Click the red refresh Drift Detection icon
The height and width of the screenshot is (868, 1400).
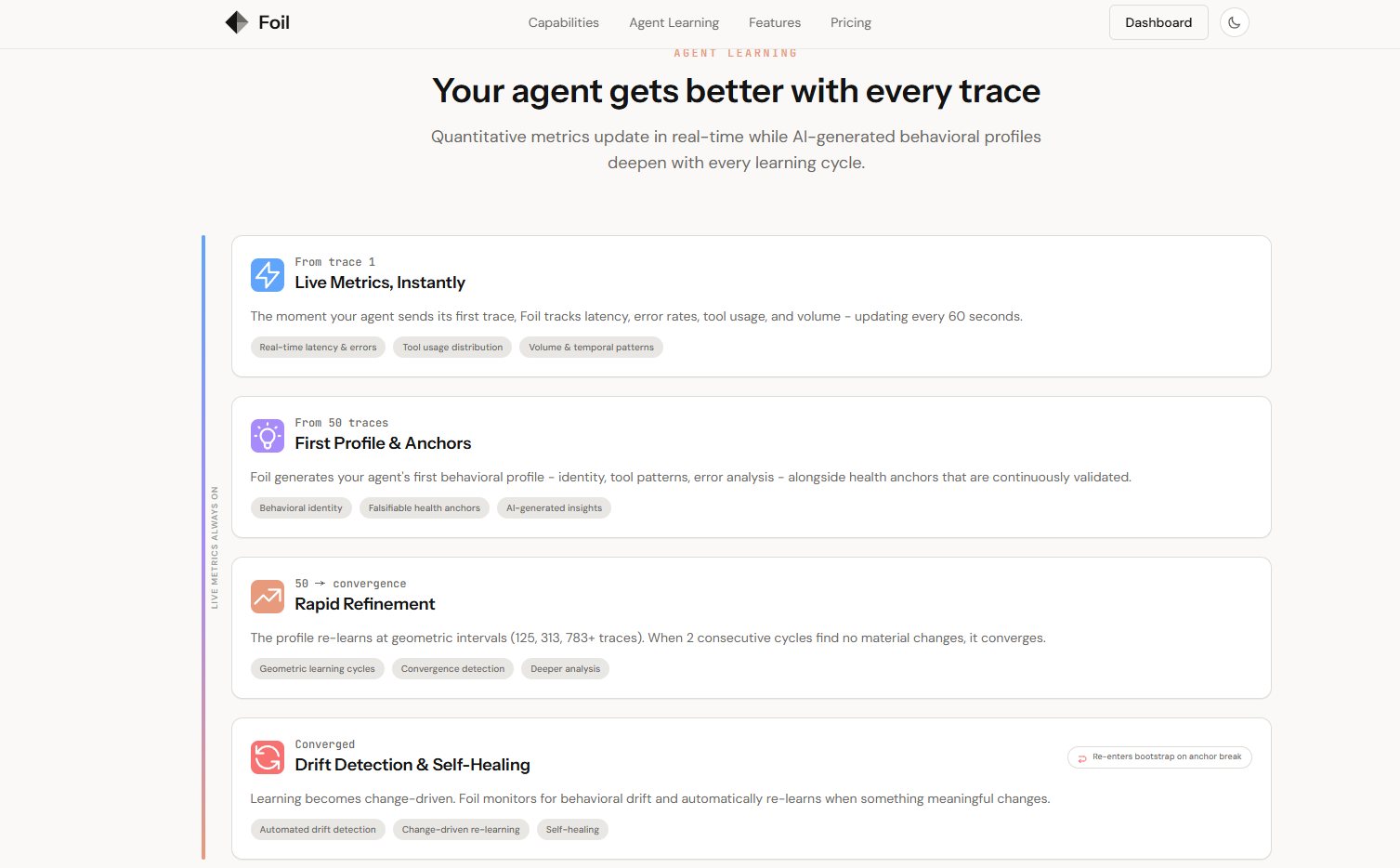(268, 757)
